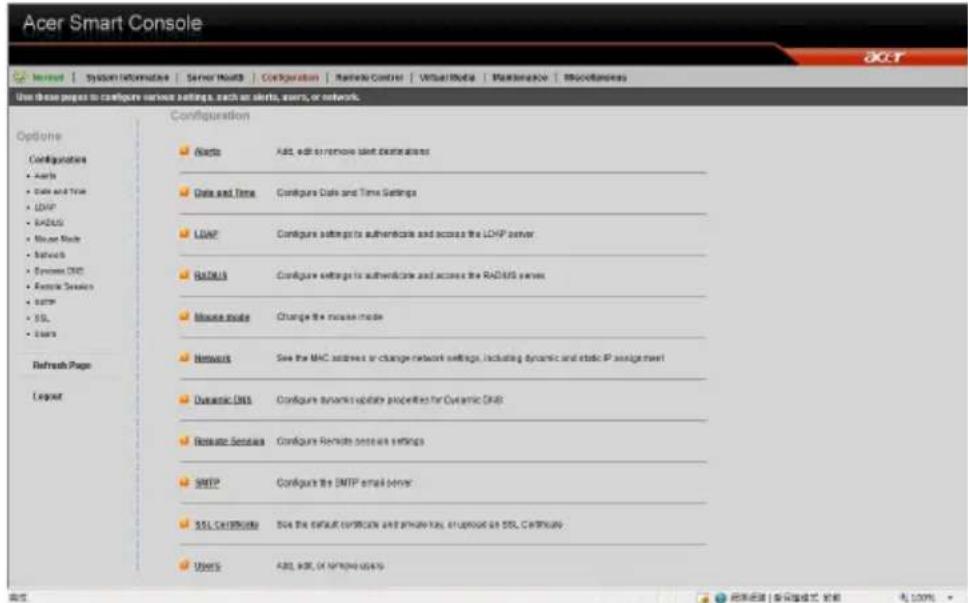968x603 pixels.
Task: Click the Acer logo in header
Action: pyautogui.click(x=884, y=57)
